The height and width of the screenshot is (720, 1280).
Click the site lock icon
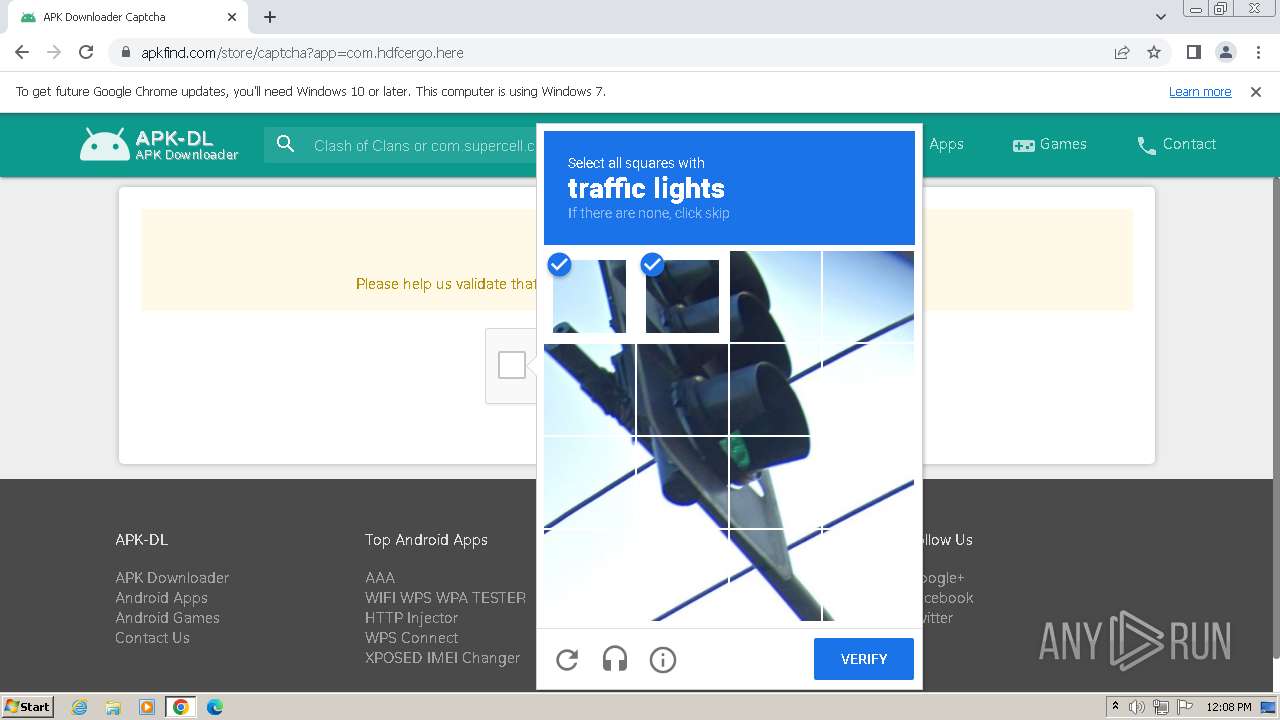126,52
